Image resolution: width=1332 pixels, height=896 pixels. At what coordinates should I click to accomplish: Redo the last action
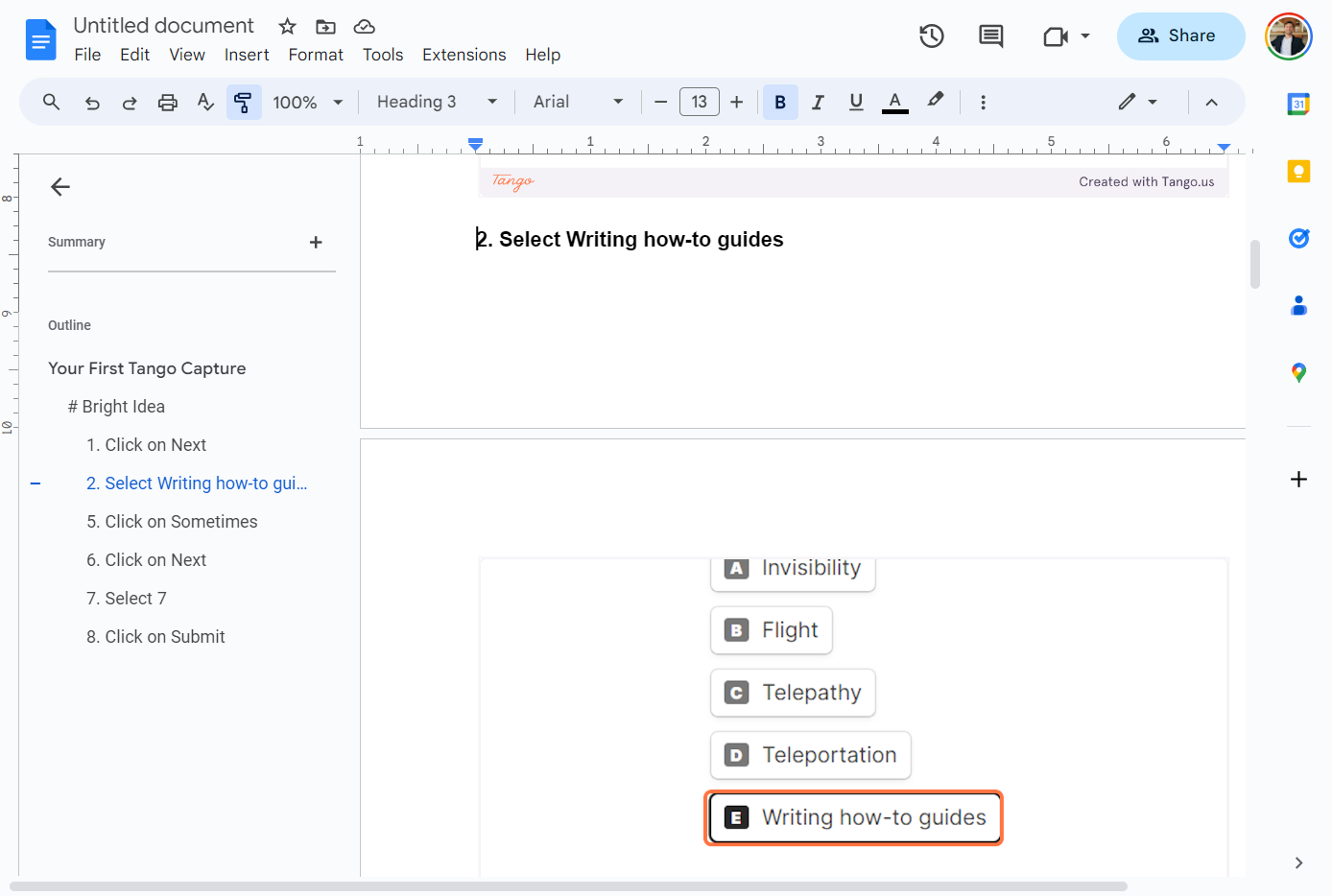(x=130, y=103)
